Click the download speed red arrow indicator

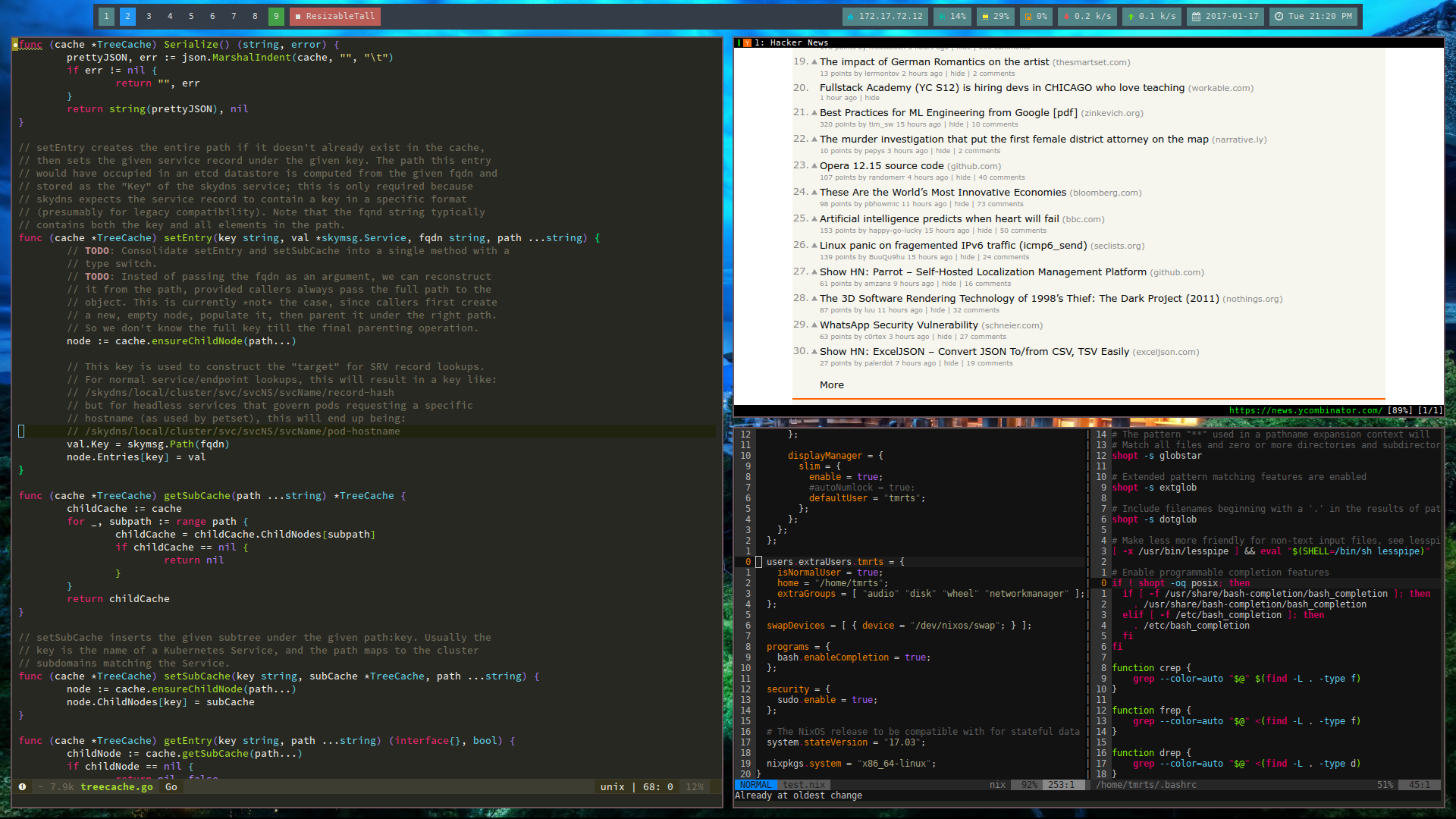click(x=1066, y=16)
